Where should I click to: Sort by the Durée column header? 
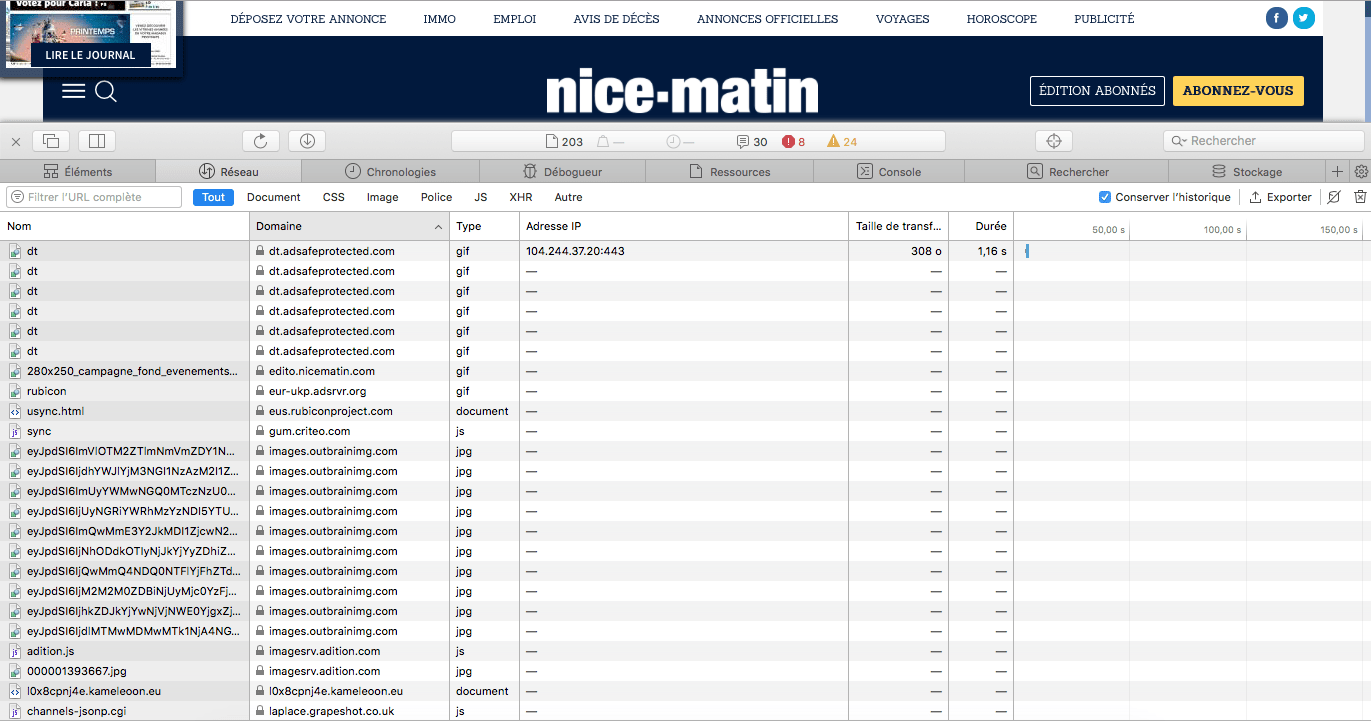[981, 226]
